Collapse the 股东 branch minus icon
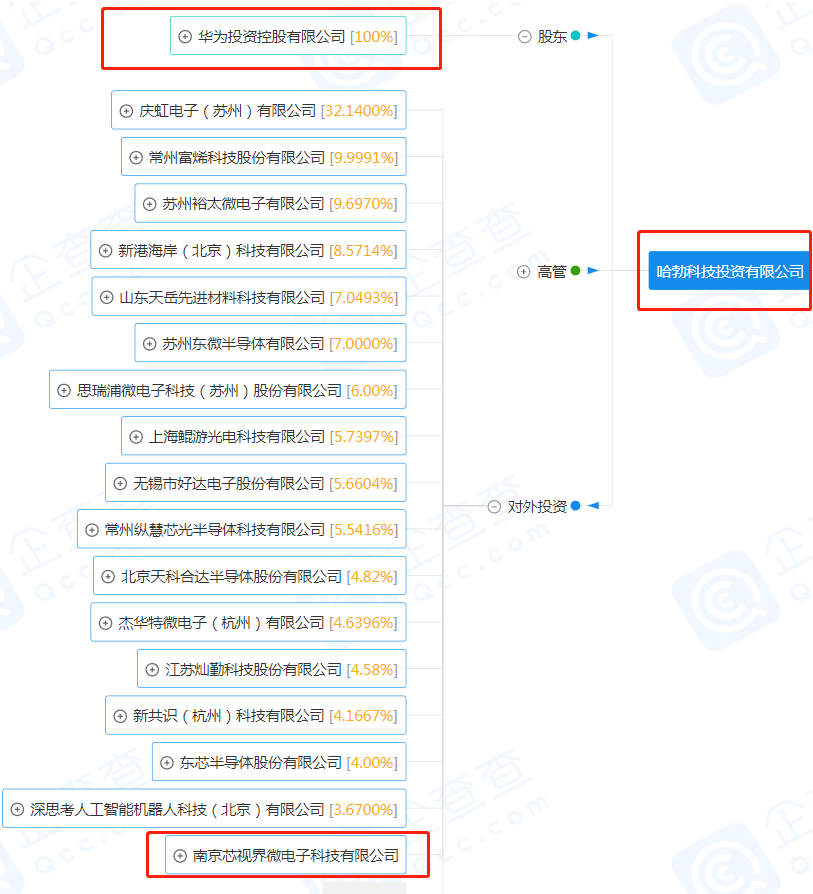This screenshot has height=894, width=813. click(x=525, y=36)
